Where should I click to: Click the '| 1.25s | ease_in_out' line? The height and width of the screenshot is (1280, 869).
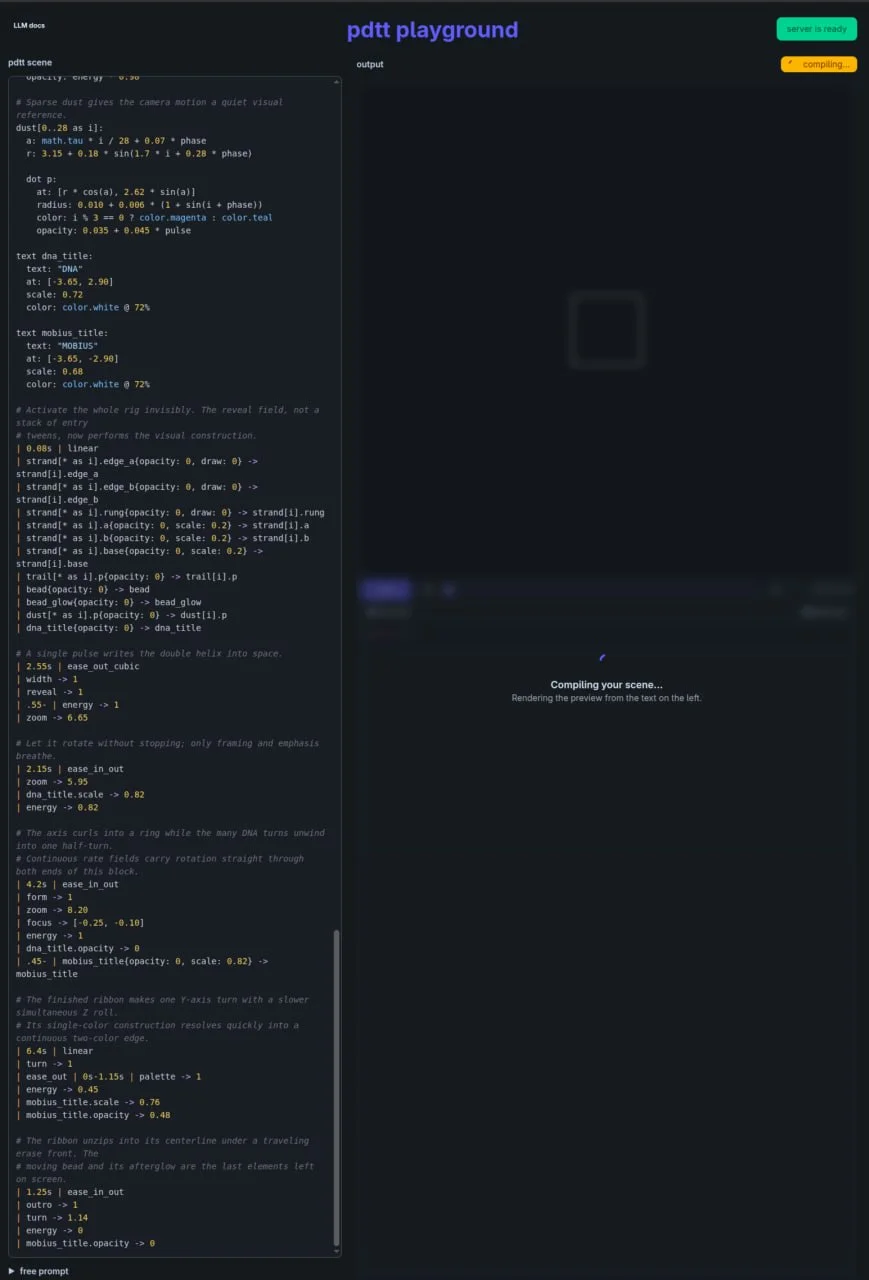tap(70, 1193)
